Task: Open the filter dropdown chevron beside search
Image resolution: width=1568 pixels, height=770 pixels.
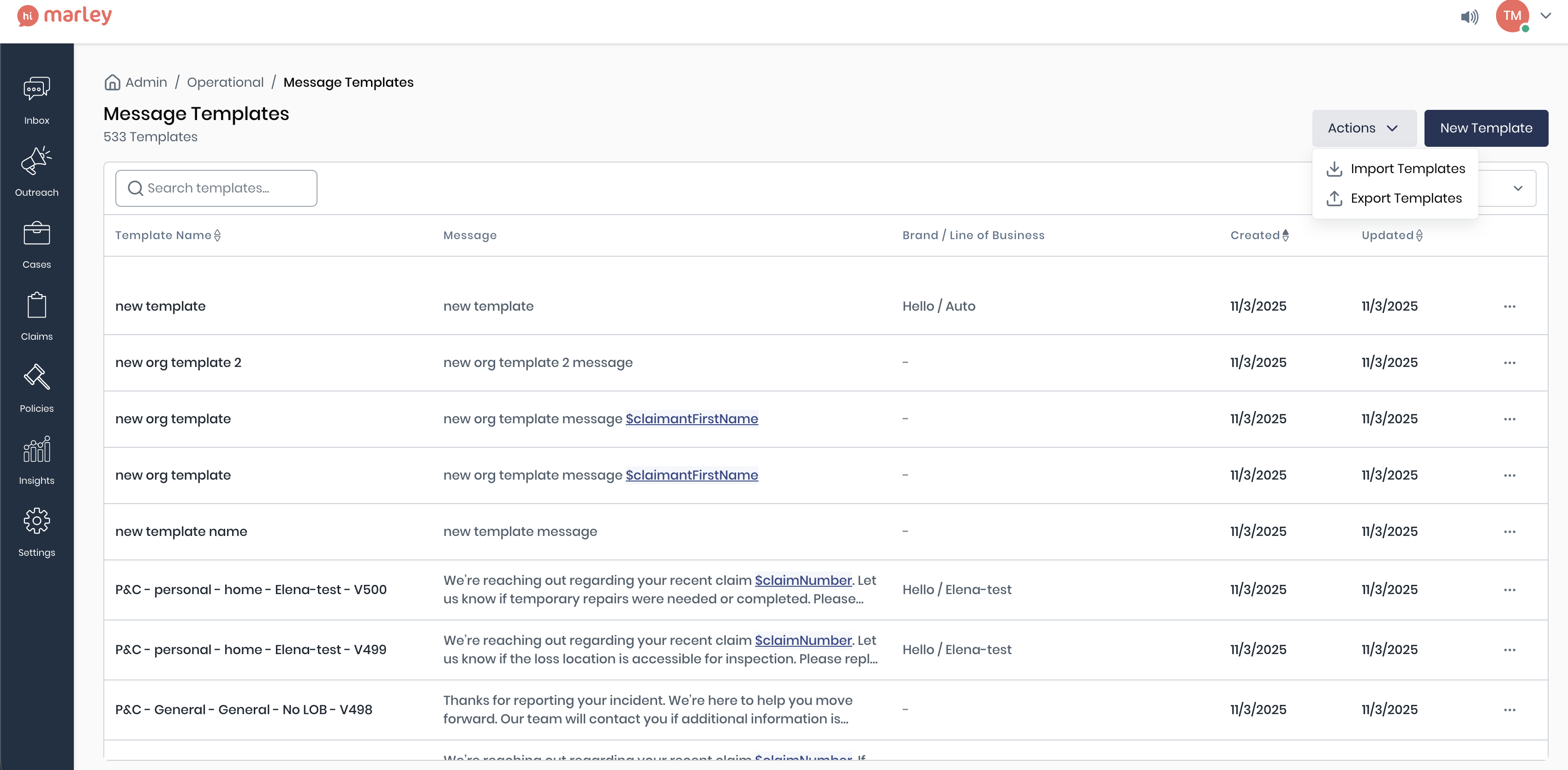Action: (x=1518, y=188)
